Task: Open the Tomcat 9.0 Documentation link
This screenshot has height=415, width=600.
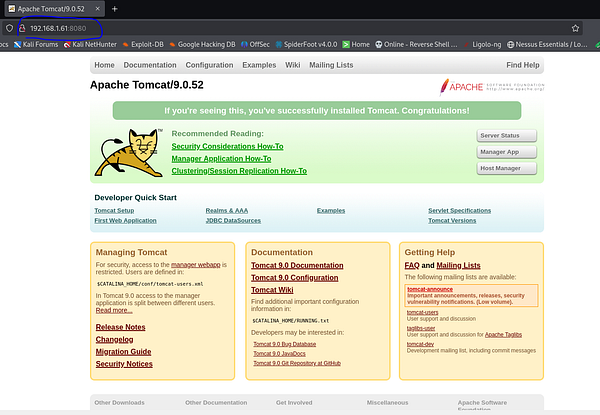Action: tap(297, 265)
